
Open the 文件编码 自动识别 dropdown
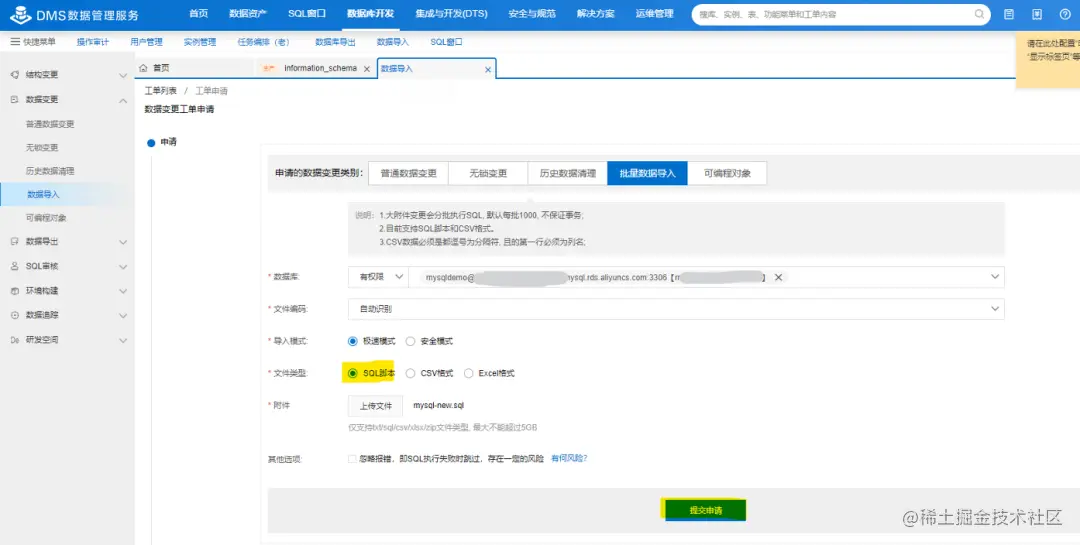point(676,309)
